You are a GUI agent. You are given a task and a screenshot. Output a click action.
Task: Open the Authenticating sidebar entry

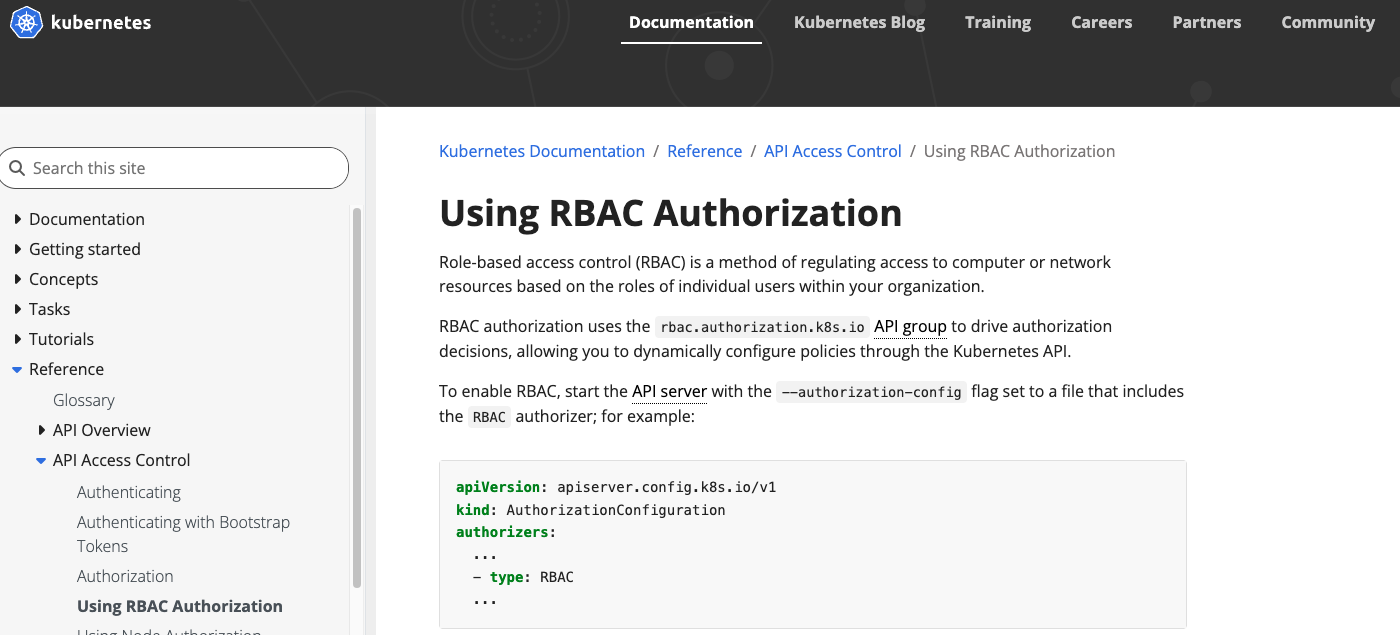pos(129,492)
